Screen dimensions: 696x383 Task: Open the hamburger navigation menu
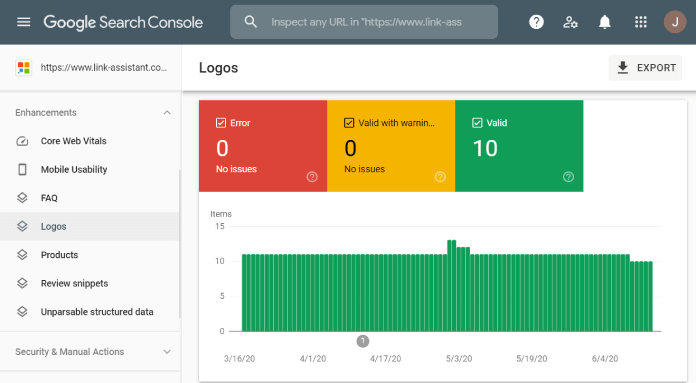pyautogui.click(x=24, y=22)
